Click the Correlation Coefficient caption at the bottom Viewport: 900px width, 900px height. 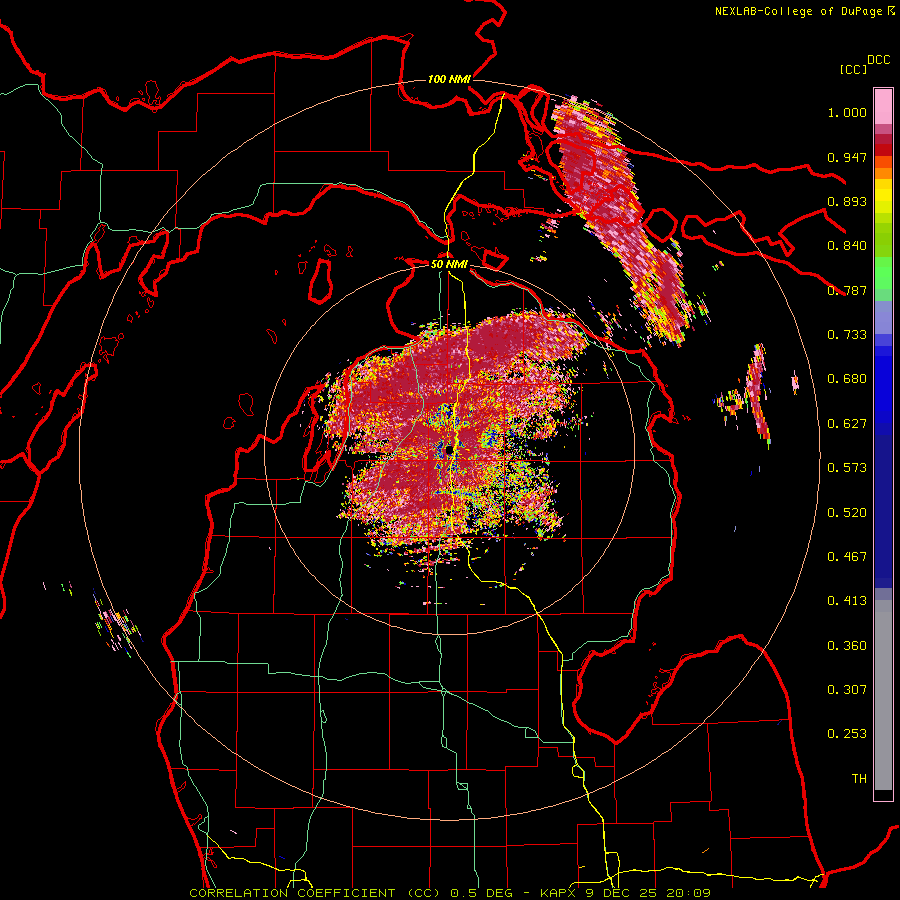pos(450,893)
